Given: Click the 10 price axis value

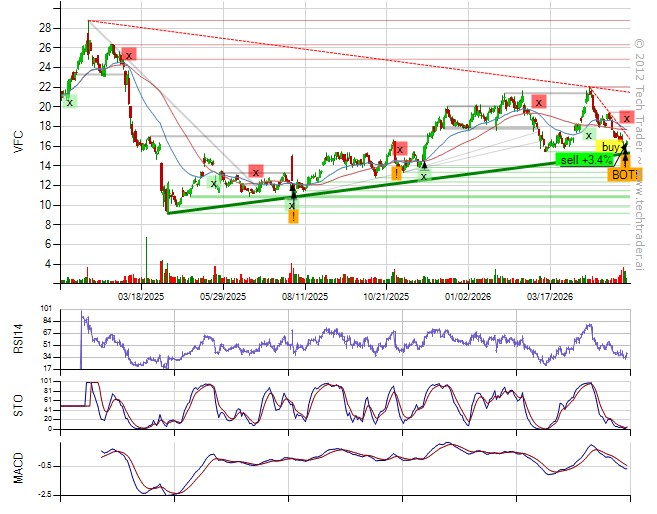Looking at the screenshot, I should coord(45,205).
